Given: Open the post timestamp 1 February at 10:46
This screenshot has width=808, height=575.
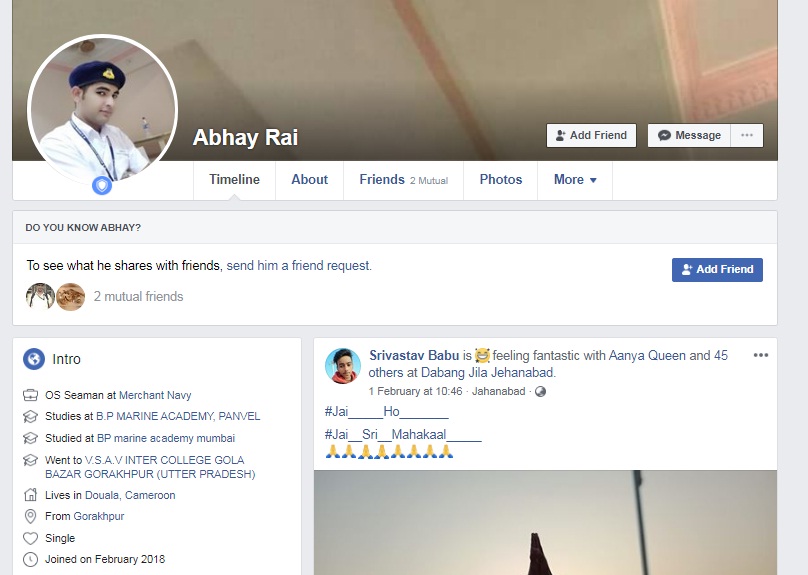Looking at the screenshot, I should [415, 392].
